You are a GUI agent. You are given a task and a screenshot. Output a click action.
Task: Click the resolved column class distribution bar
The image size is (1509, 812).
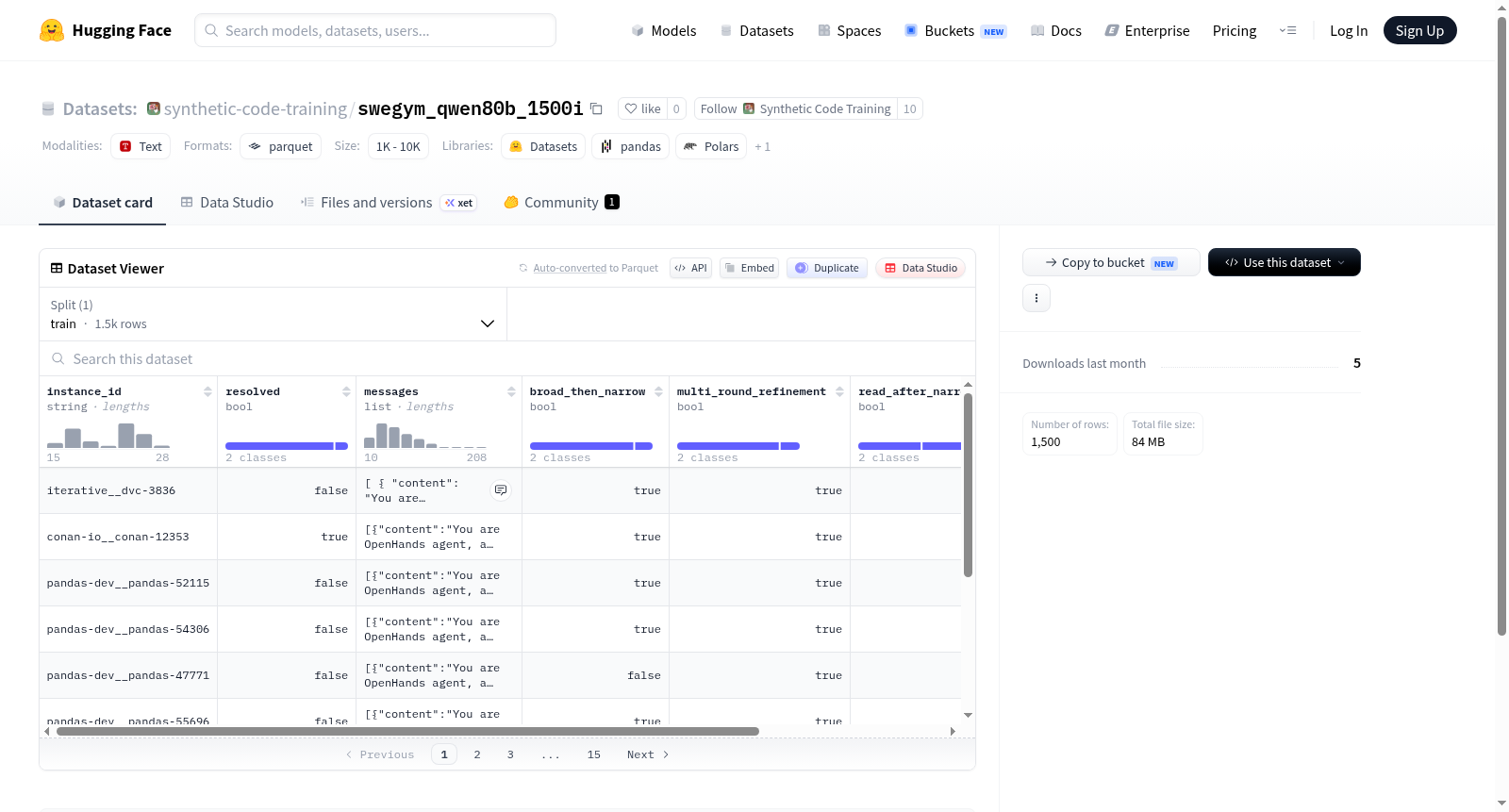coord(287,446)
